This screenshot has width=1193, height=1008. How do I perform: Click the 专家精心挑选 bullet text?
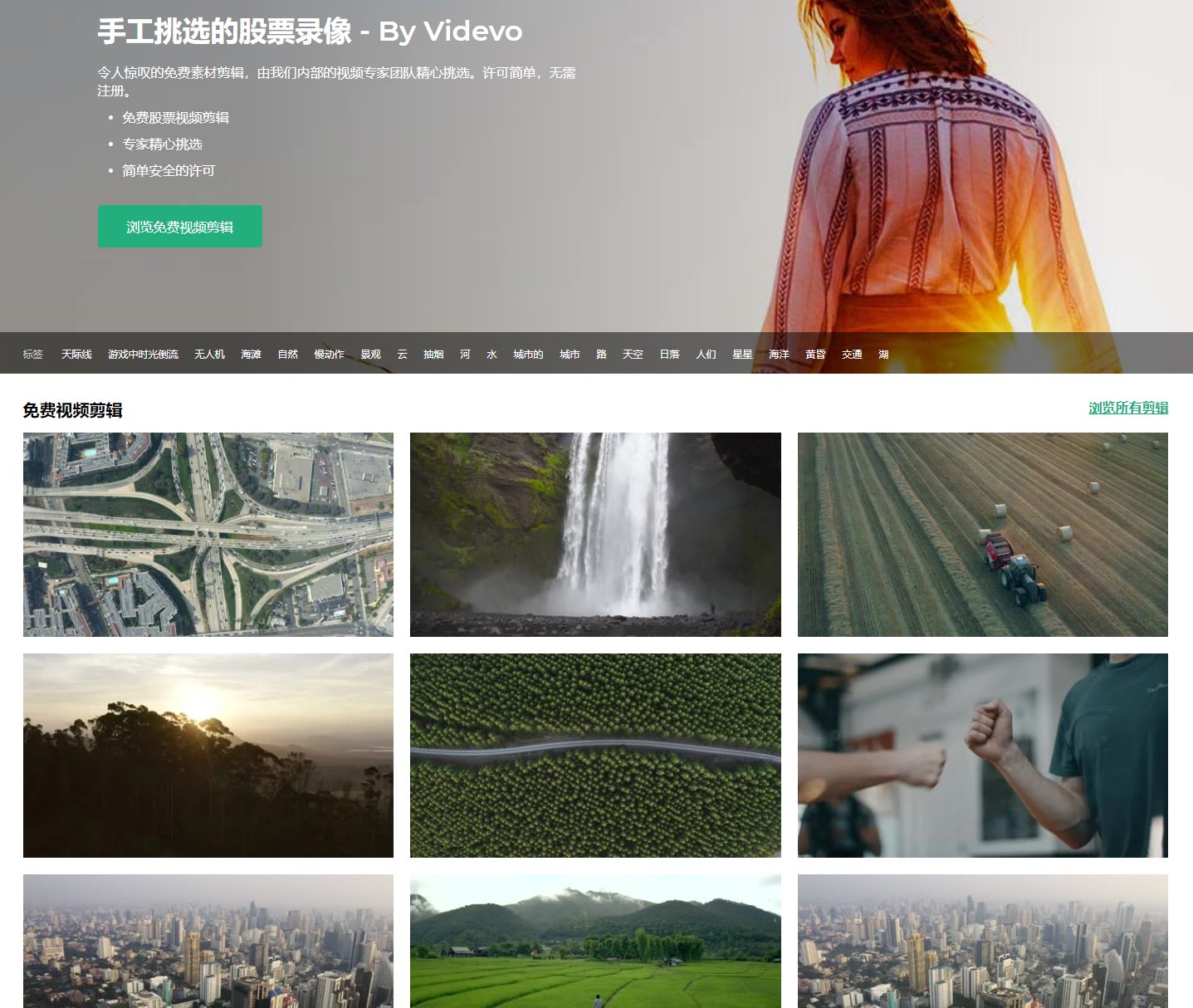point(162,144)
